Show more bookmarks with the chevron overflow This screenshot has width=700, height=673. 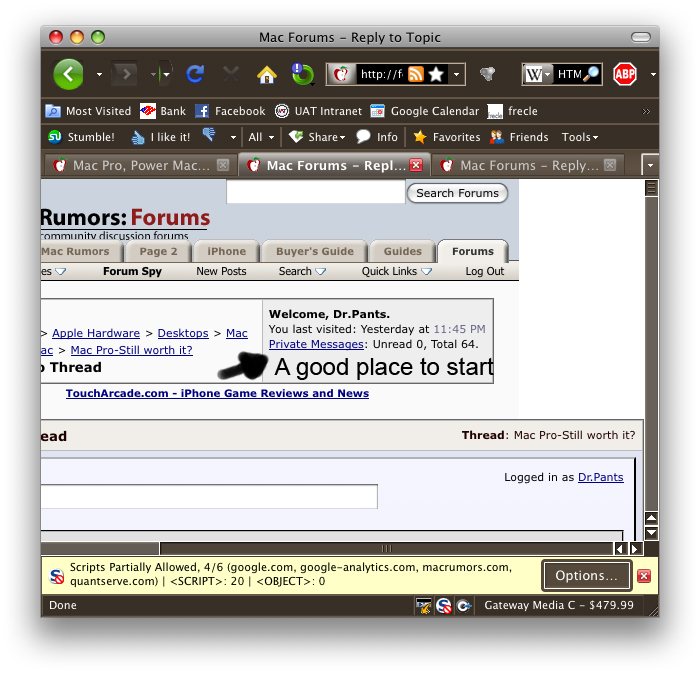(646, 111)
